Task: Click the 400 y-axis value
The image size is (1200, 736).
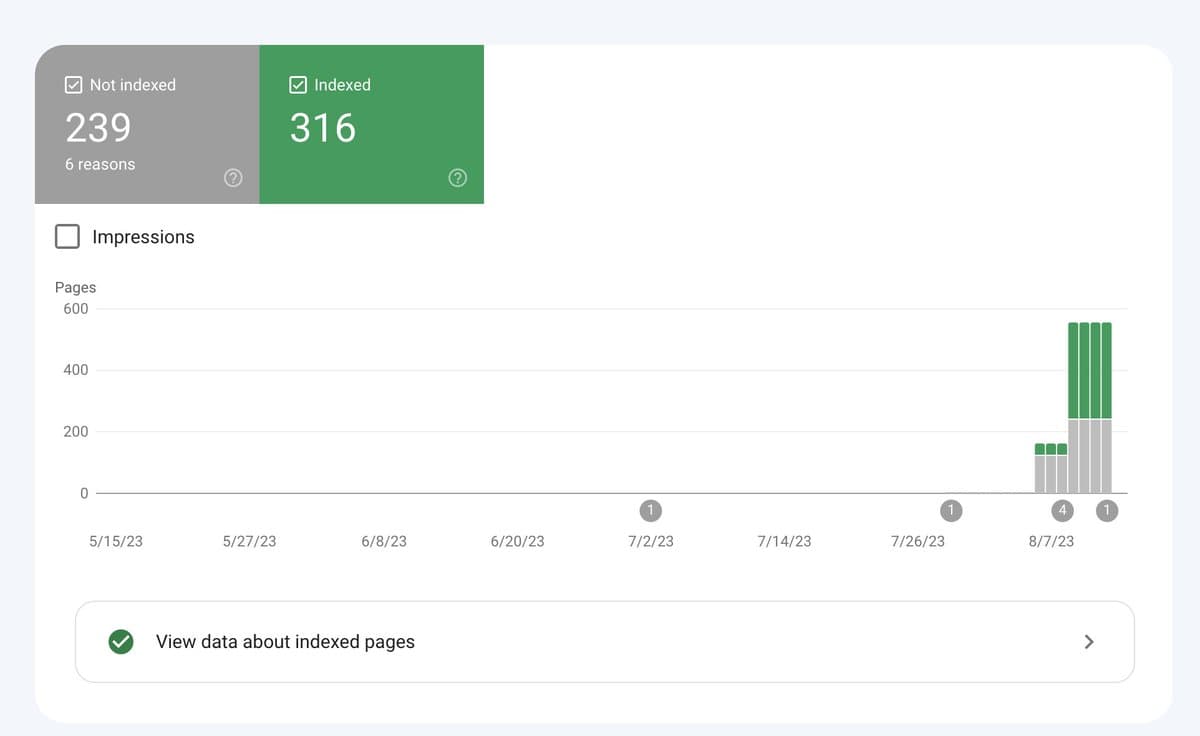Action: click(x=76, y=370)
